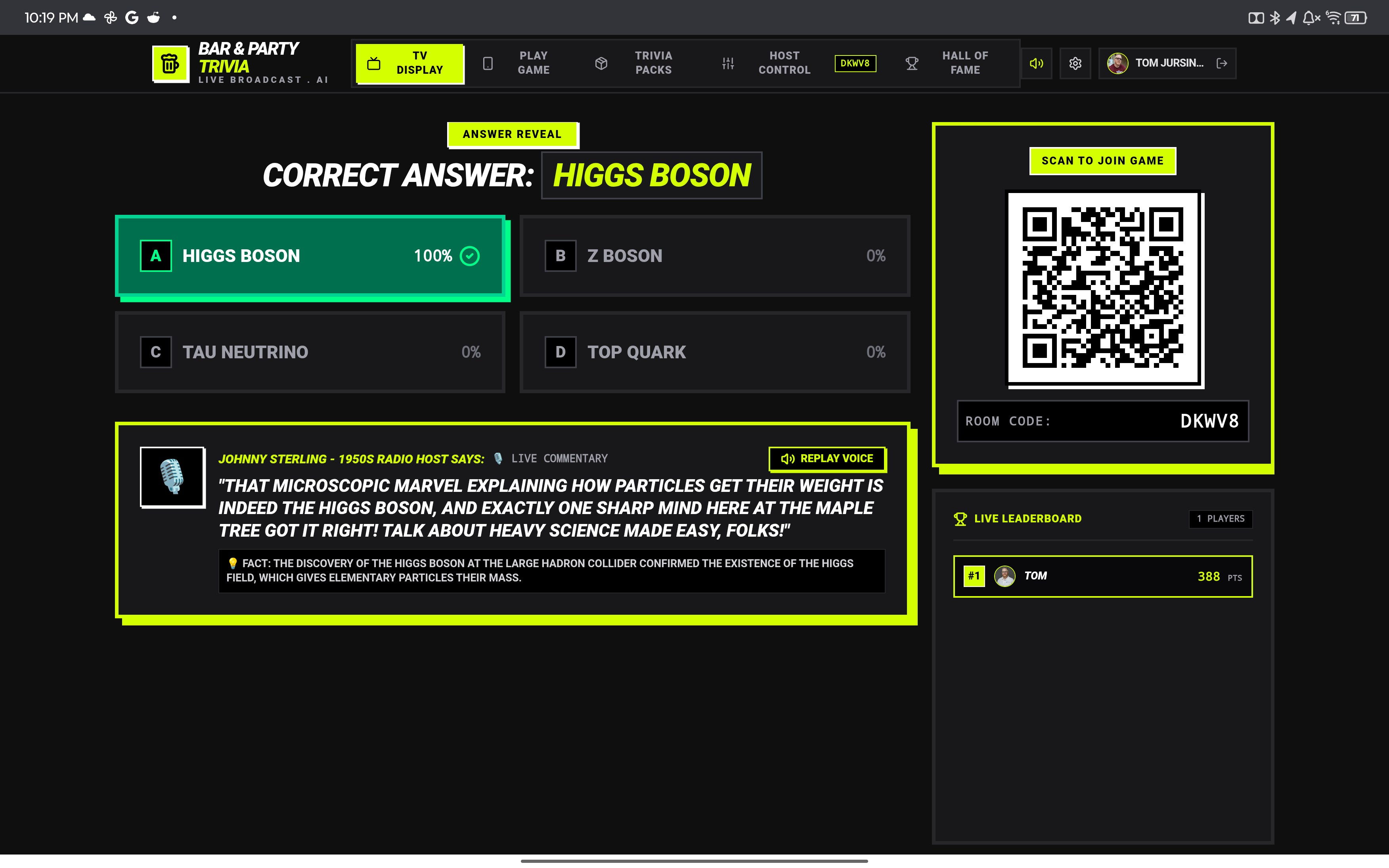Click the 388 PTS score
Screen dimensions: 1389x868
(x=1220, y=577)
